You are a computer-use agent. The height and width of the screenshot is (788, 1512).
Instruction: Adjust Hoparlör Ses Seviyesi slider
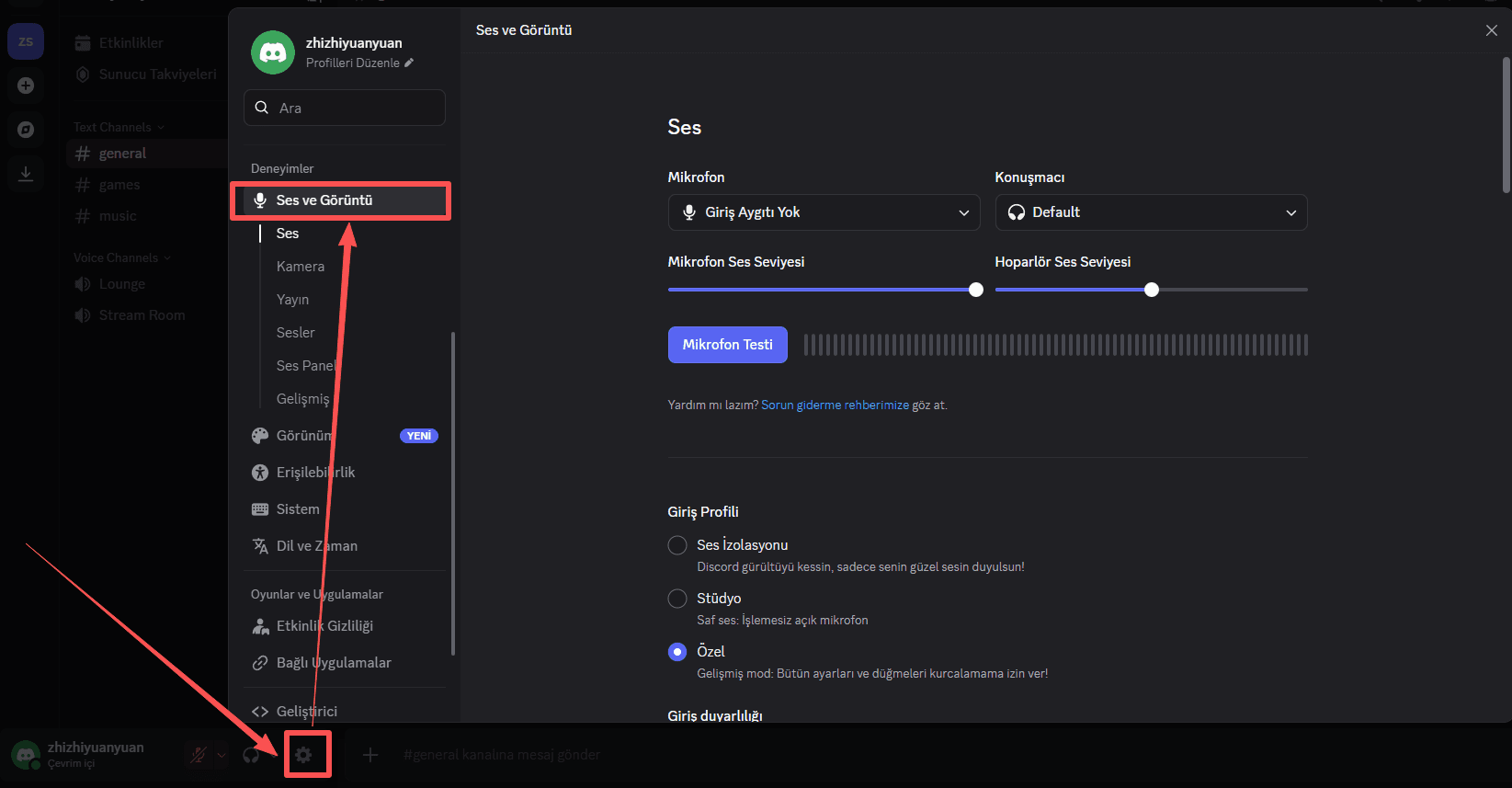tap(1151, 290)
